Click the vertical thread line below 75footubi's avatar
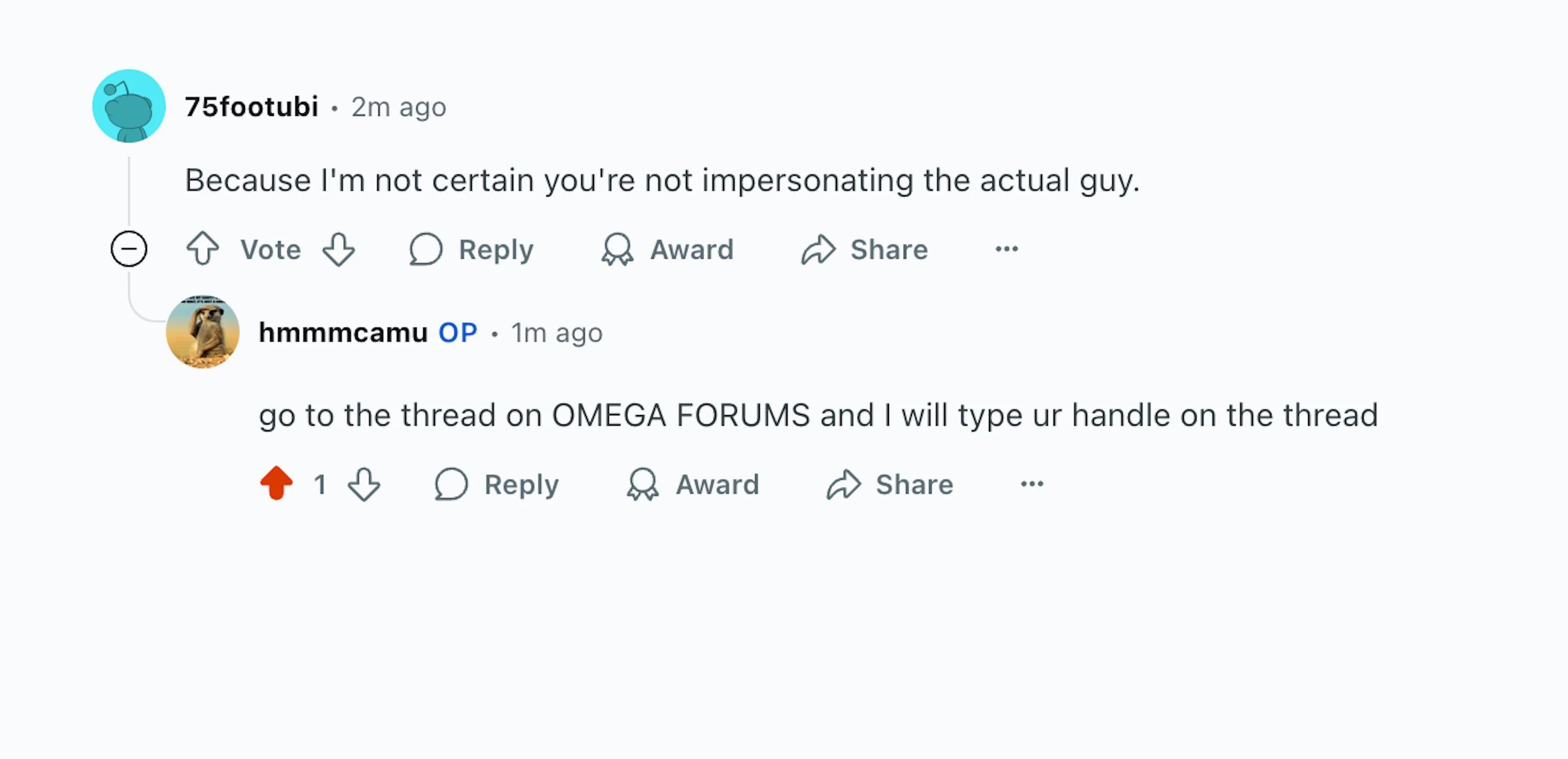Screen dimensions: 1568x759 tap(129, 189)
